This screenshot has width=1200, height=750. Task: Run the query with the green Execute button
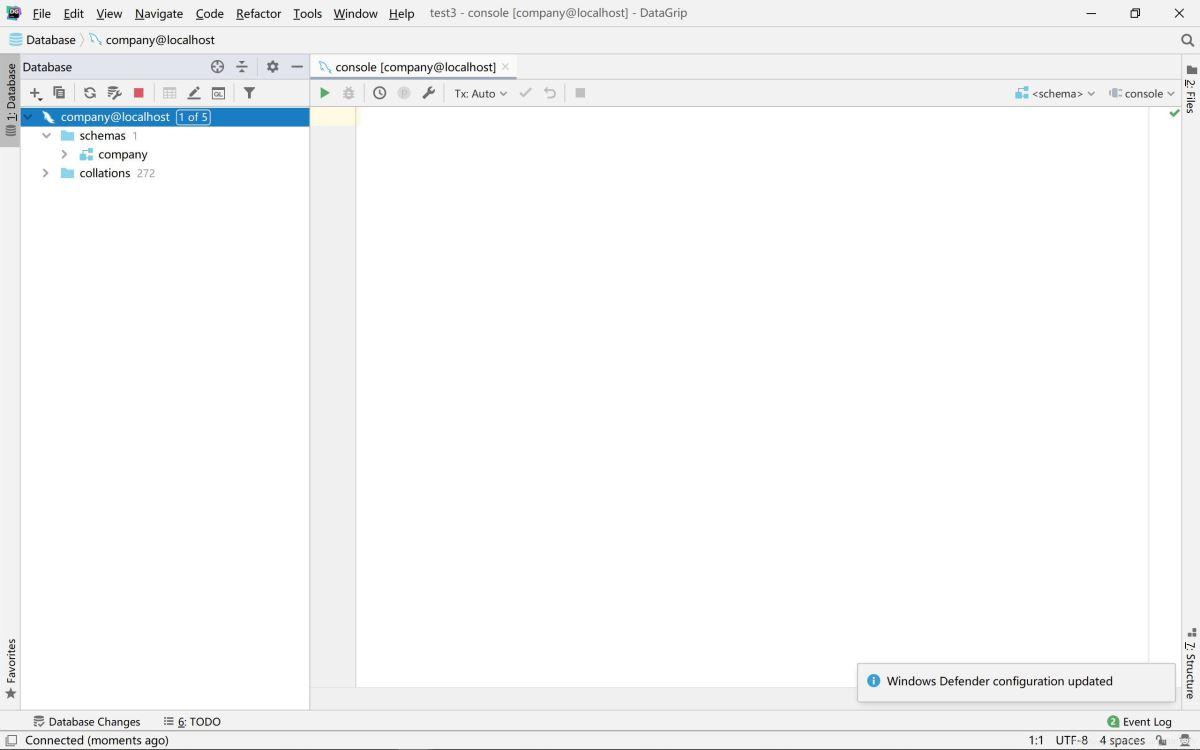coord(324,93)
